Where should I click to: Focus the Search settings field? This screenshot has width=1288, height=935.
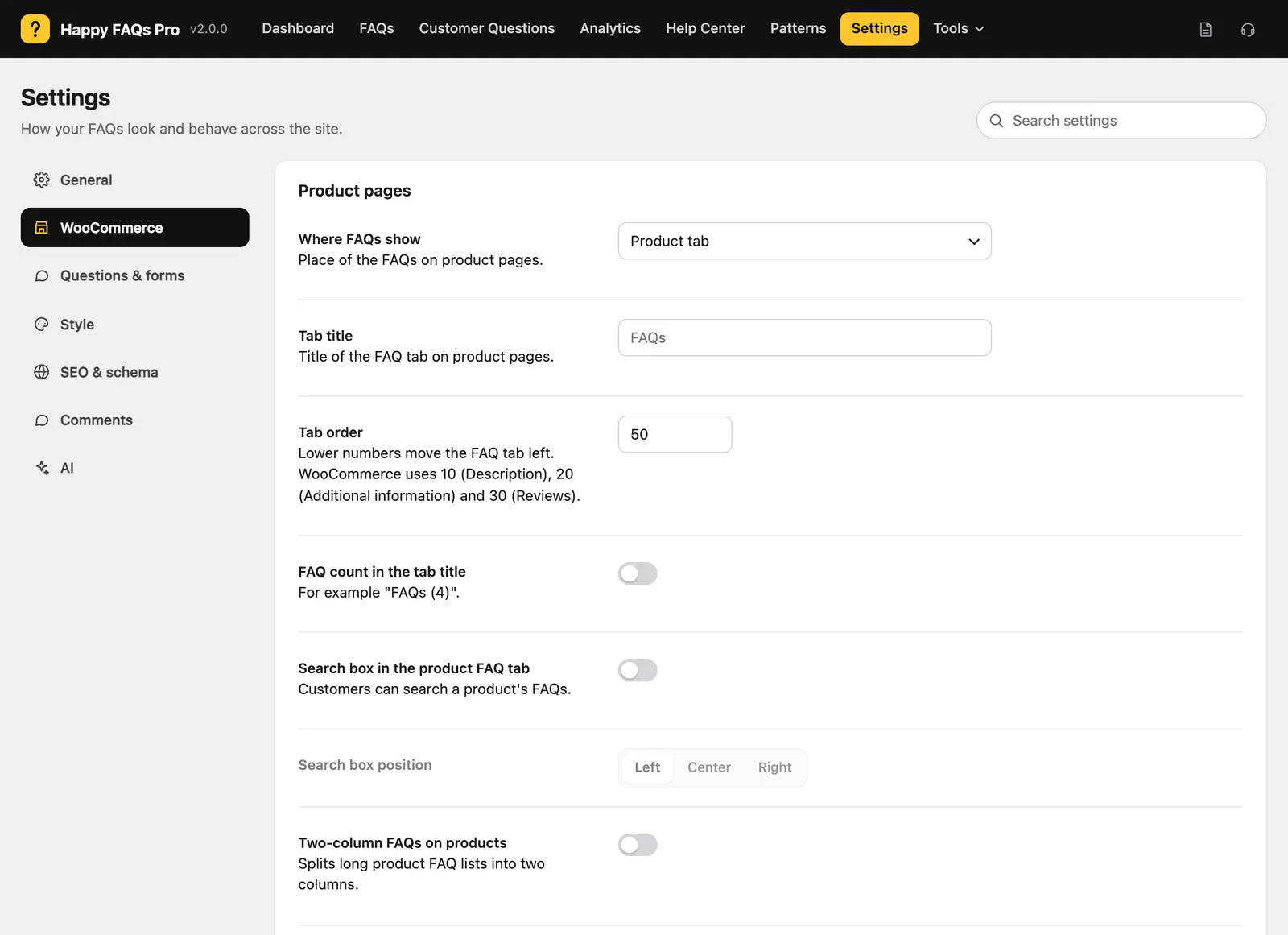1121,121
